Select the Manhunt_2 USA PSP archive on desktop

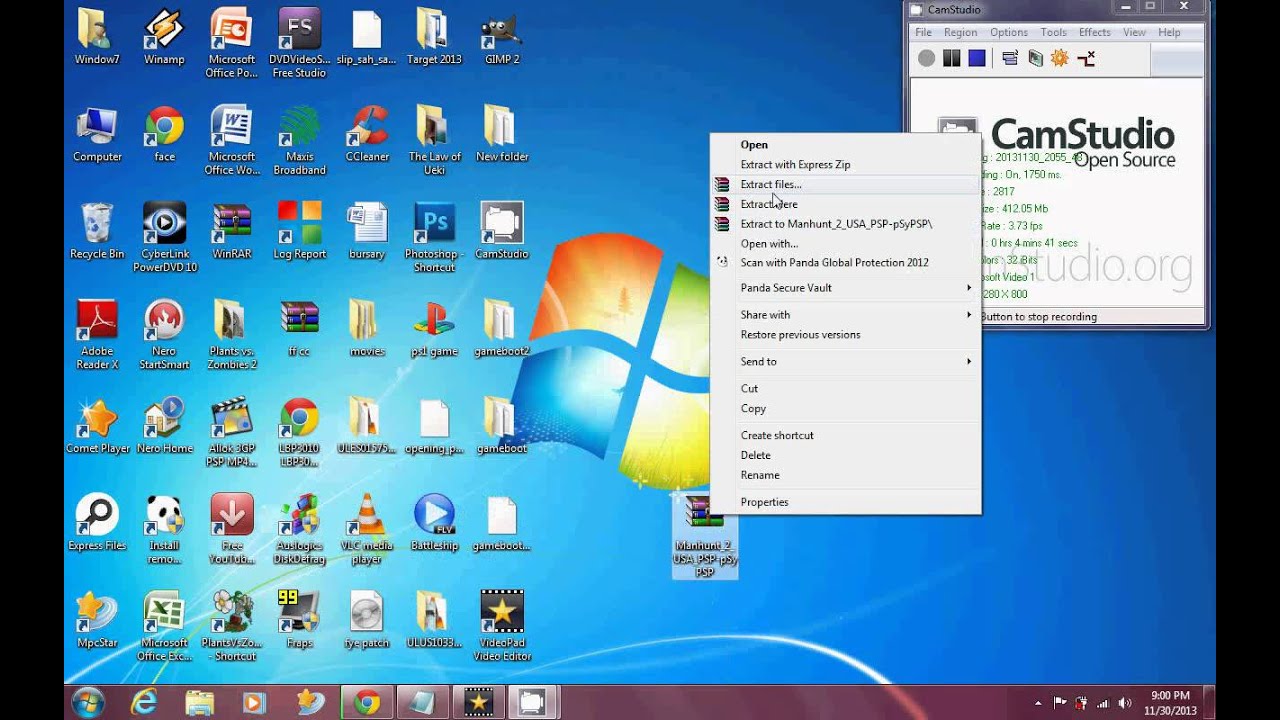point(705,536)
